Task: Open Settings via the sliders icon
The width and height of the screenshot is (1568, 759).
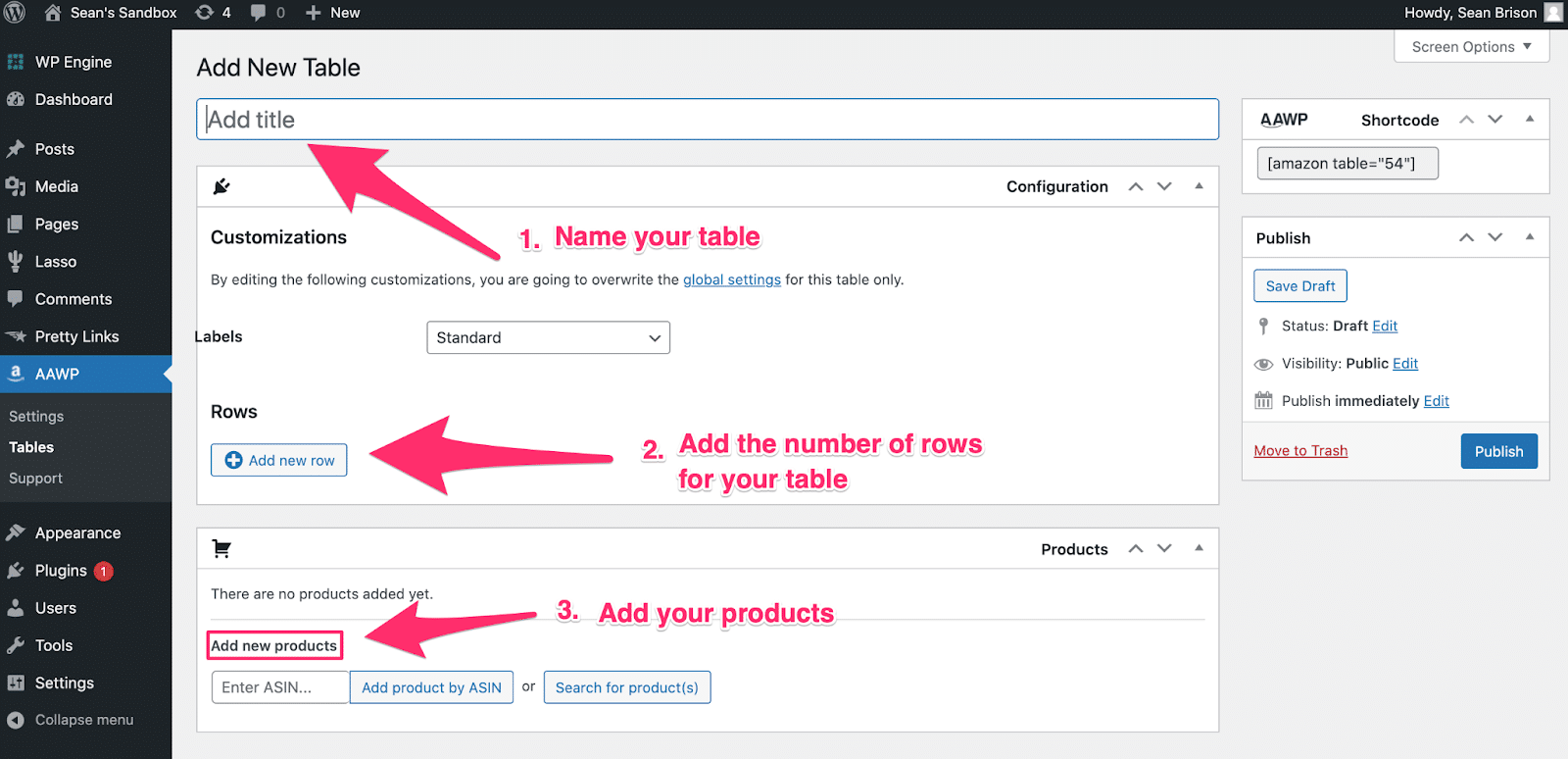Action: click(16, 683)
